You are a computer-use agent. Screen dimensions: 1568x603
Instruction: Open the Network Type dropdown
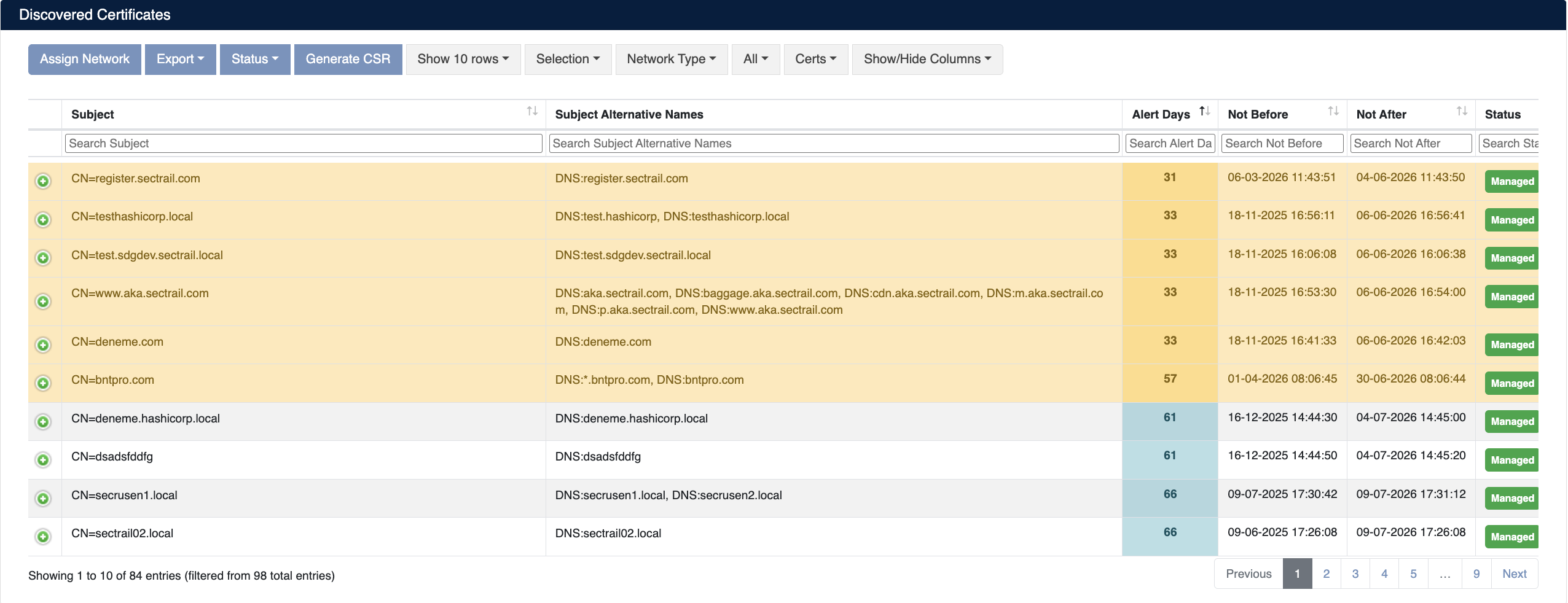(x=672, y=60)
